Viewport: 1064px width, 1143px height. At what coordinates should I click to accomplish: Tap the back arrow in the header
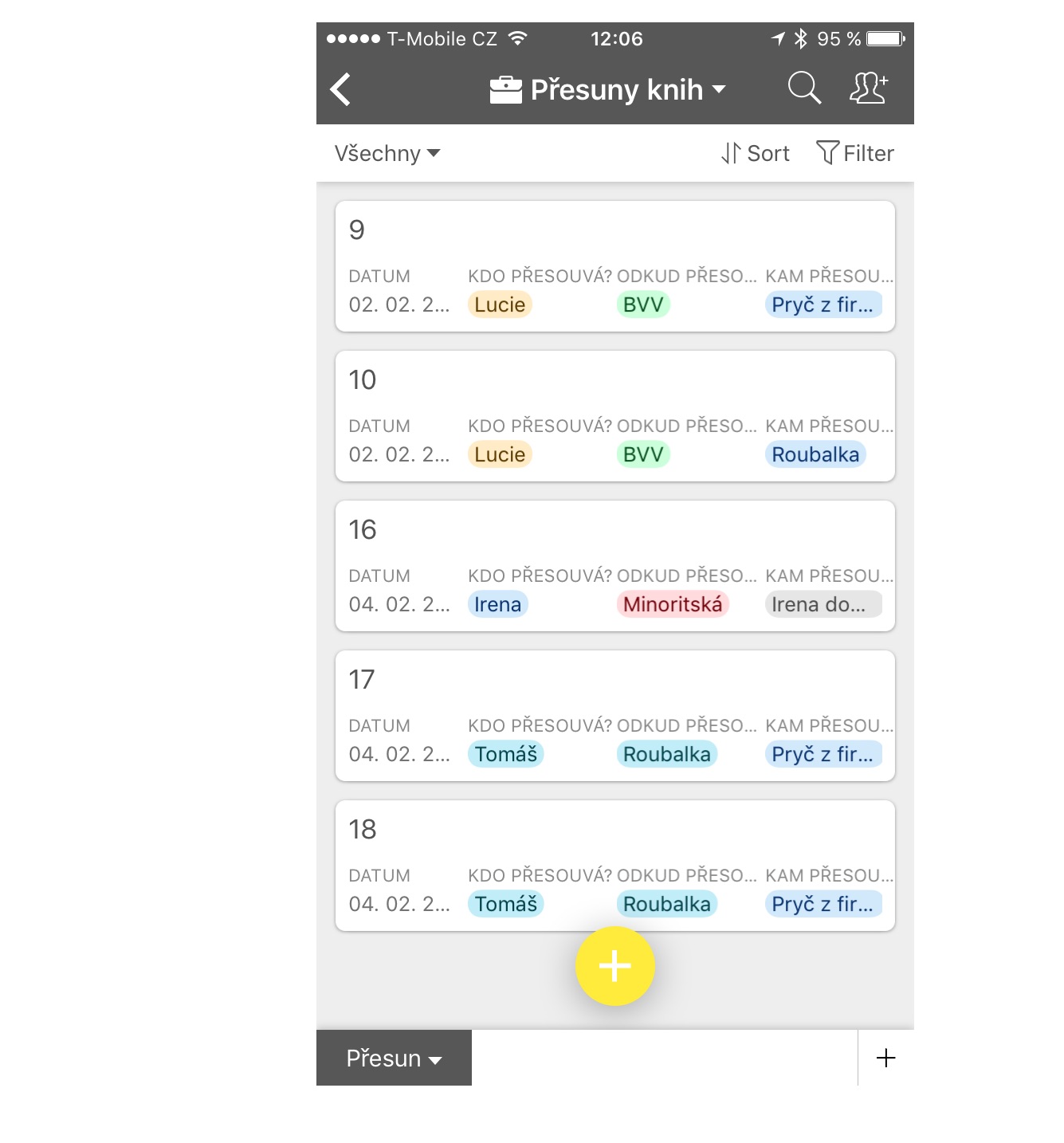coord(341,89)
